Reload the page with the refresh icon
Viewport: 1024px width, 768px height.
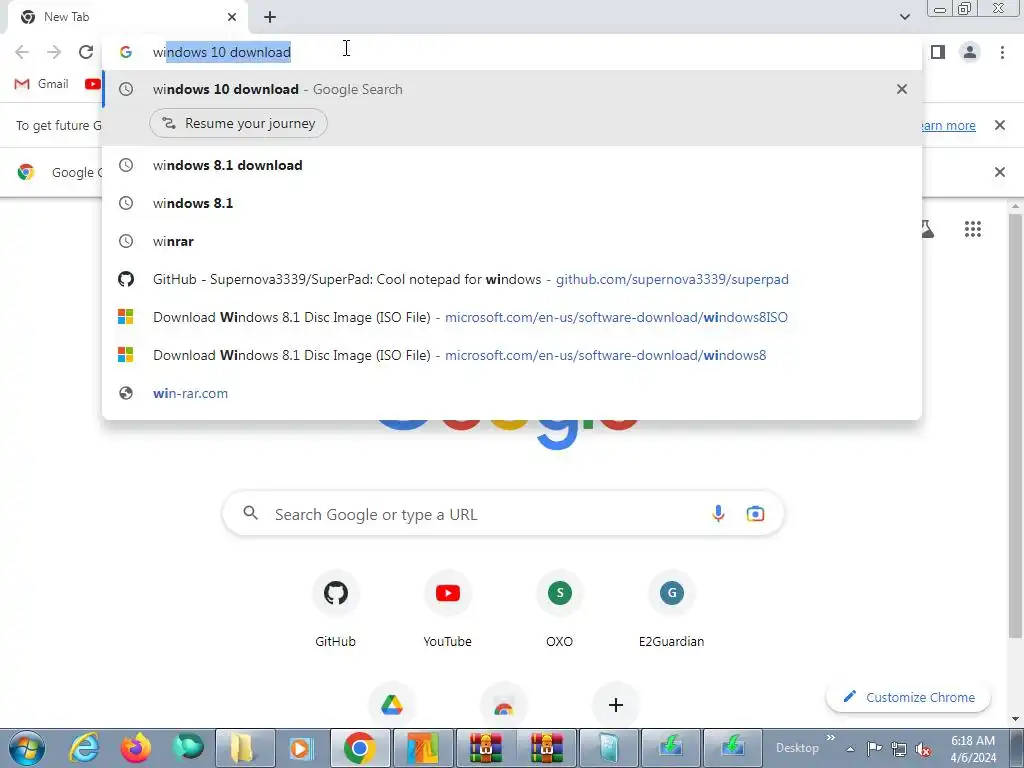click(86, 52)
